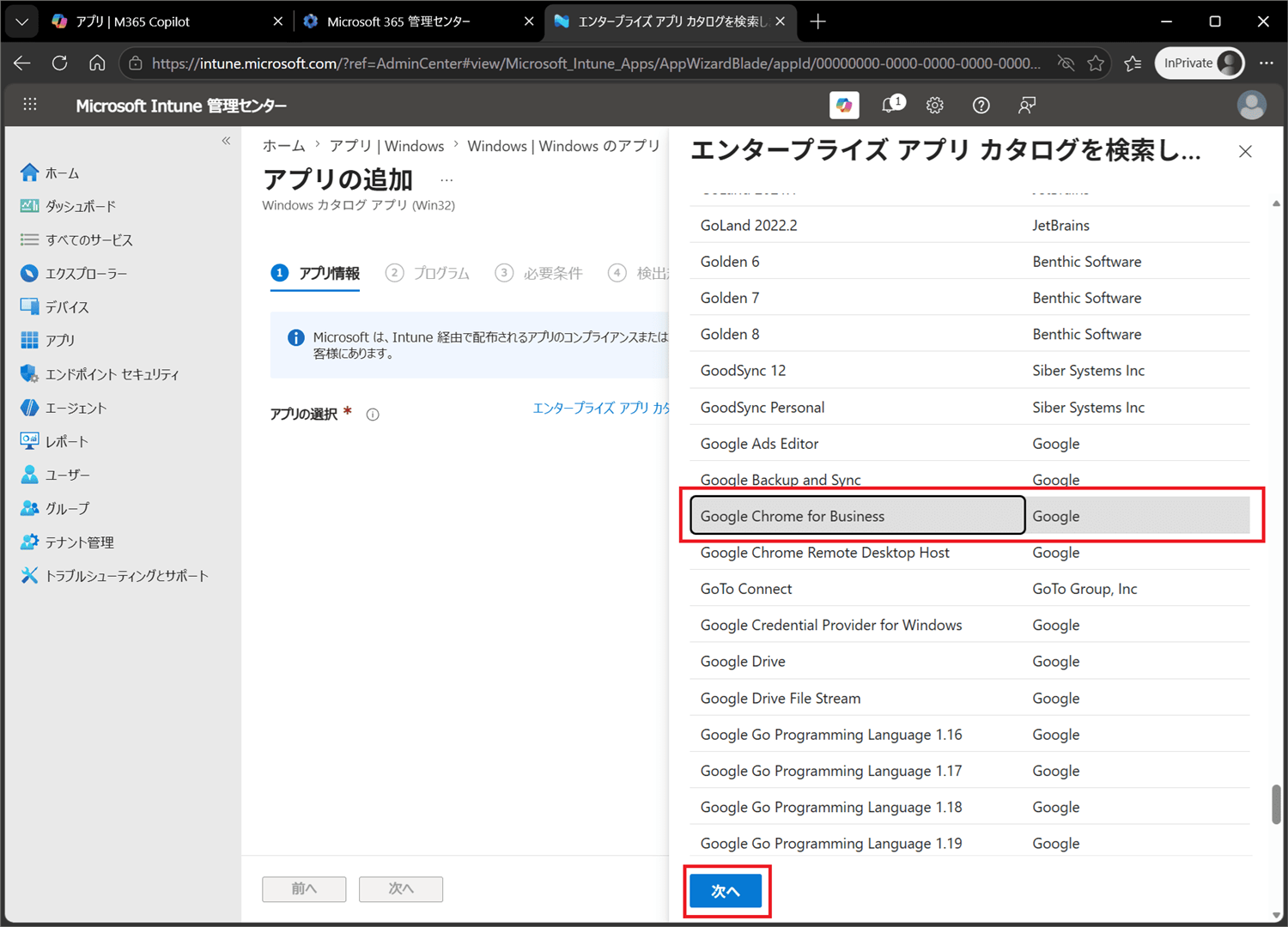Image resolution: width=1288 pixels, height=927 pixels.
Task: Select GoodSync 12 in the catalog
Action: (970, 370)
